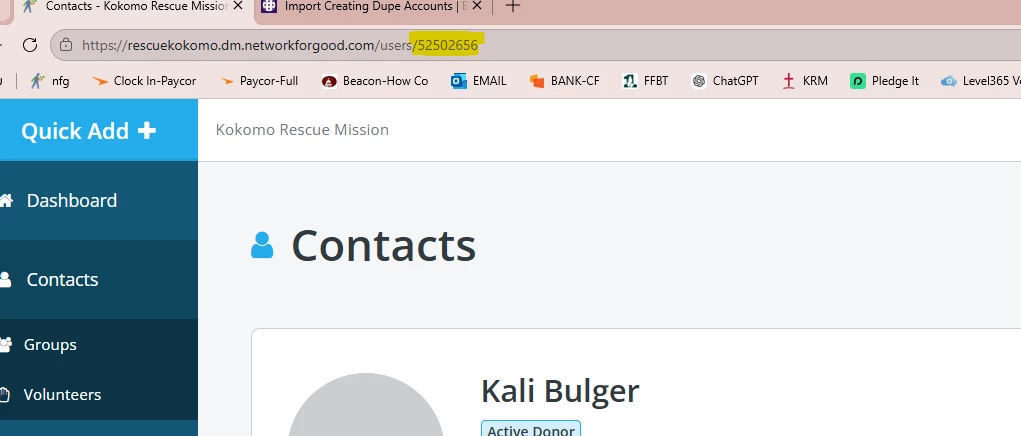
Task: Close the Contacts browser tab
Action: [x=238, y=7]
